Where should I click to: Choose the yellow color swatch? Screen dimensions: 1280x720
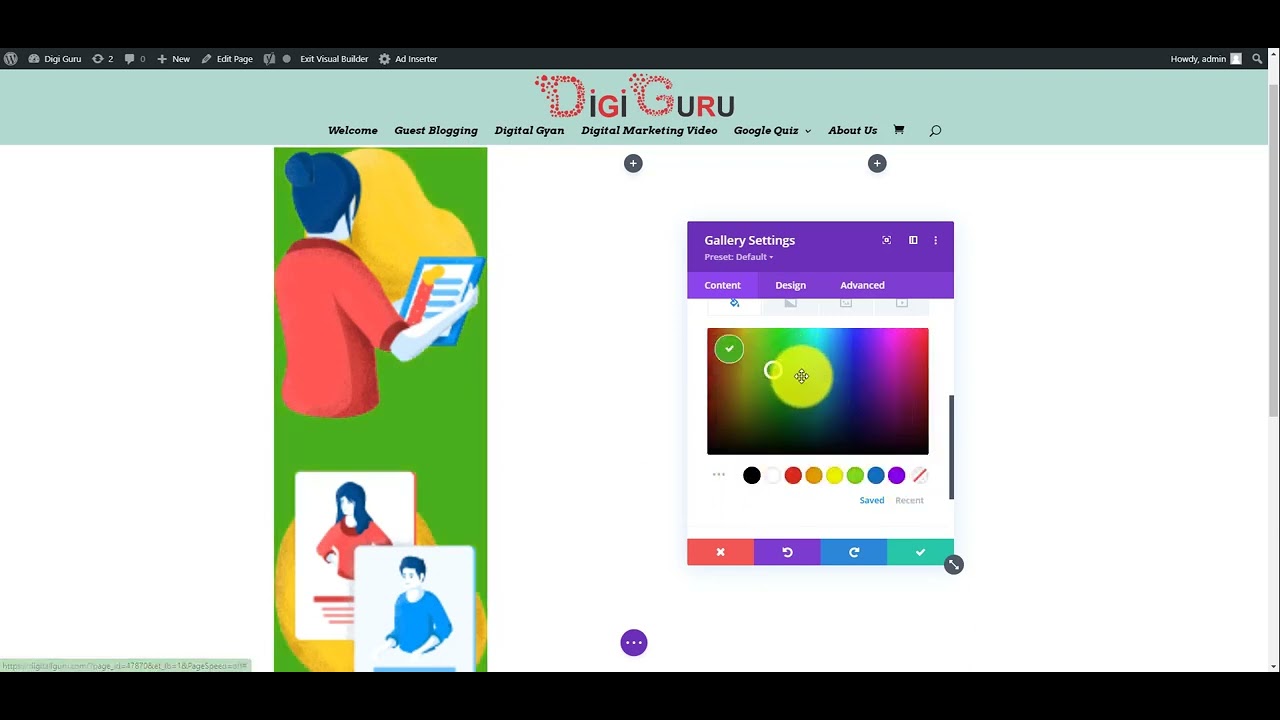[x=835, y=476]
